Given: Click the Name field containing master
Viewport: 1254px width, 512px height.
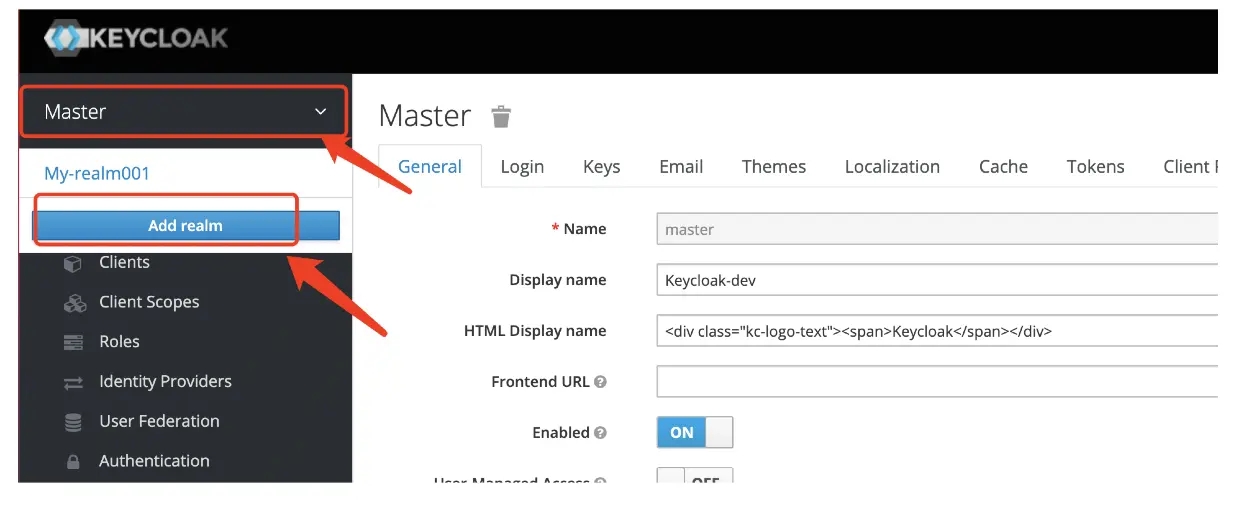Looking at the screenshot, I should click(x=937, y=229).
